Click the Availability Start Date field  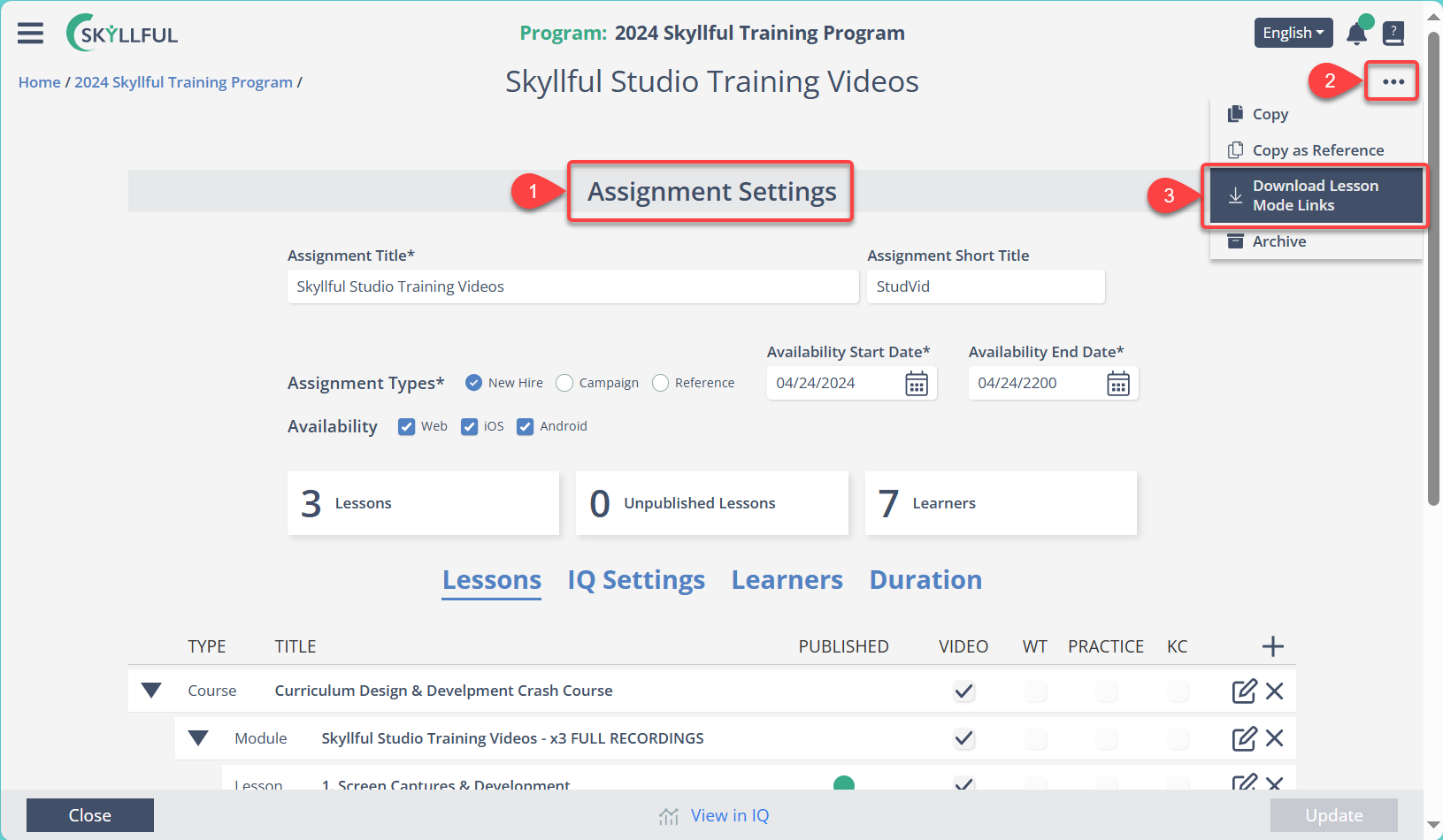tap(851, 383)
